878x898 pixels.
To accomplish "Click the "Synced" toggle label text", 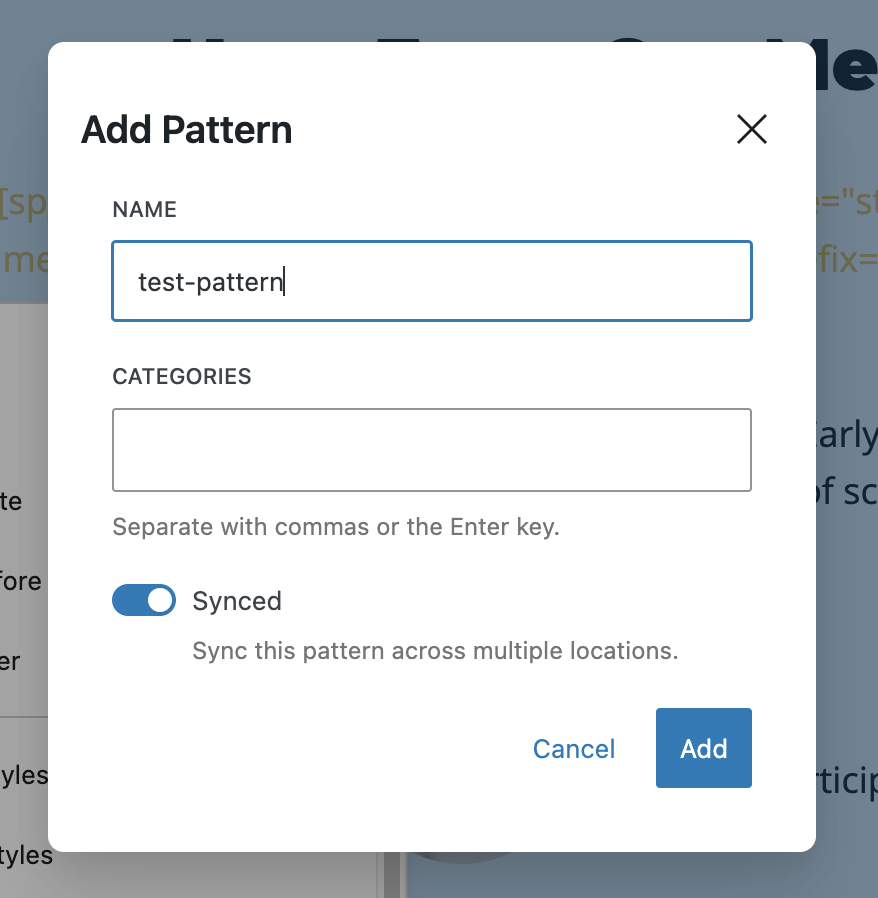I will (x=237, y=601).
